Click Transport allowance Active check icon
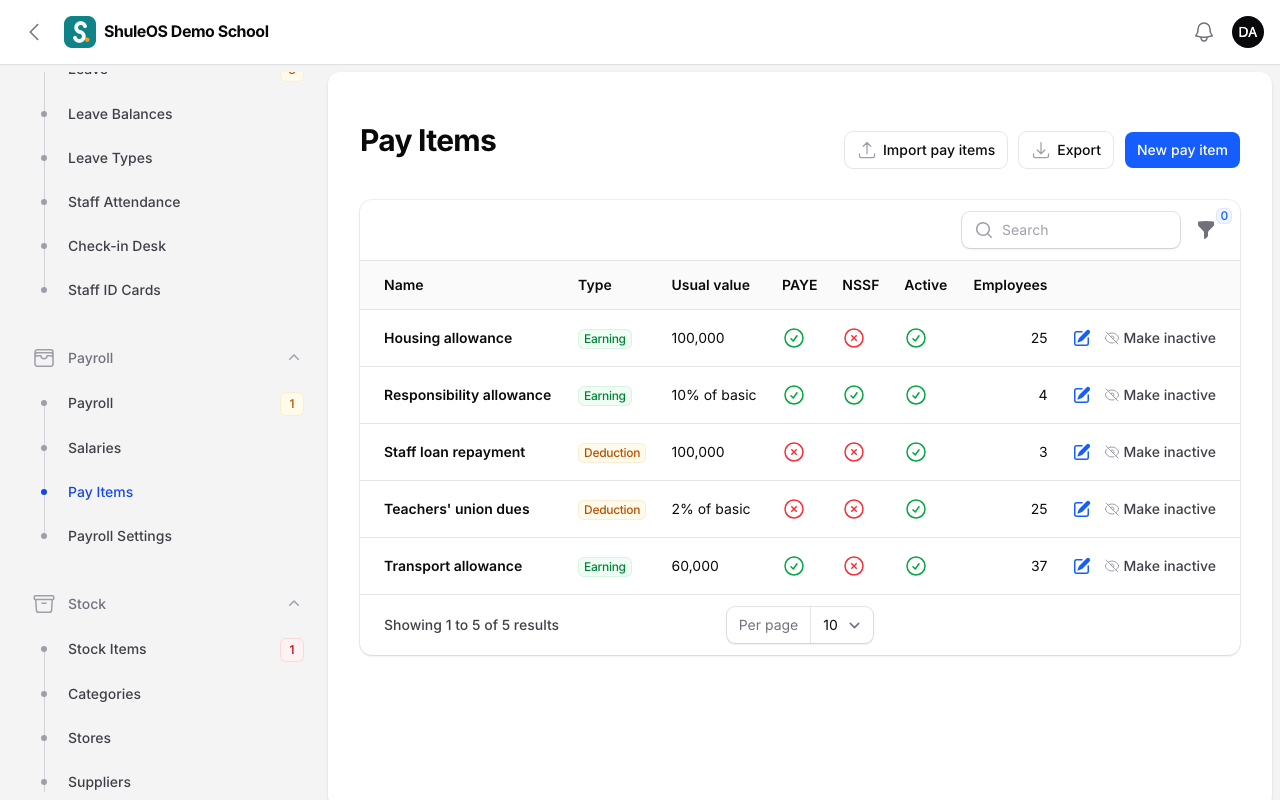The height and width of the screenshot is (800, 1280). 916,566
